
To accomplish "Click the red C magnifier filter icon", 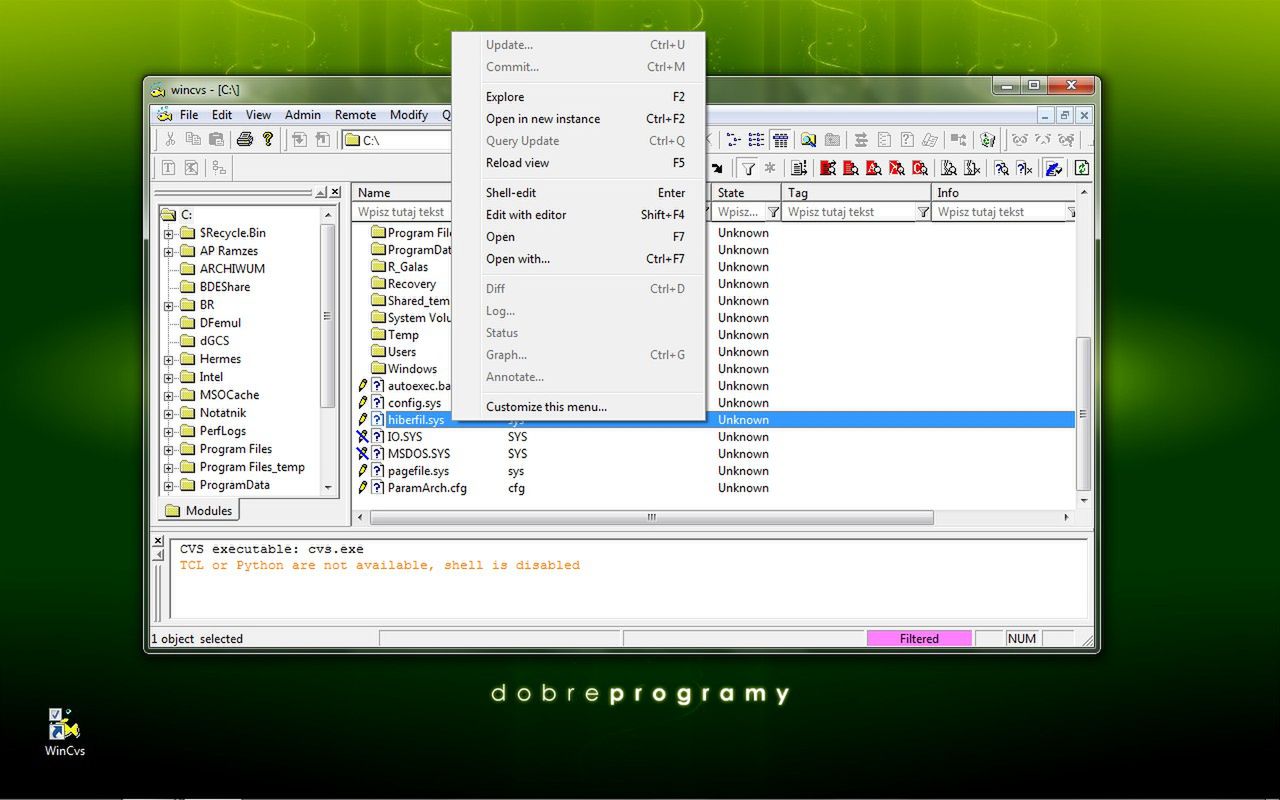I will pyautogui.click(x=920, y=168).
